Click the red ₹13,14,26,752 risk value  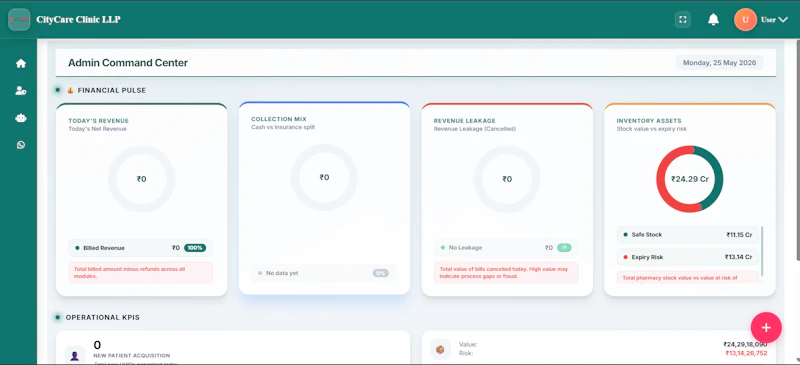tap(745, 353)
